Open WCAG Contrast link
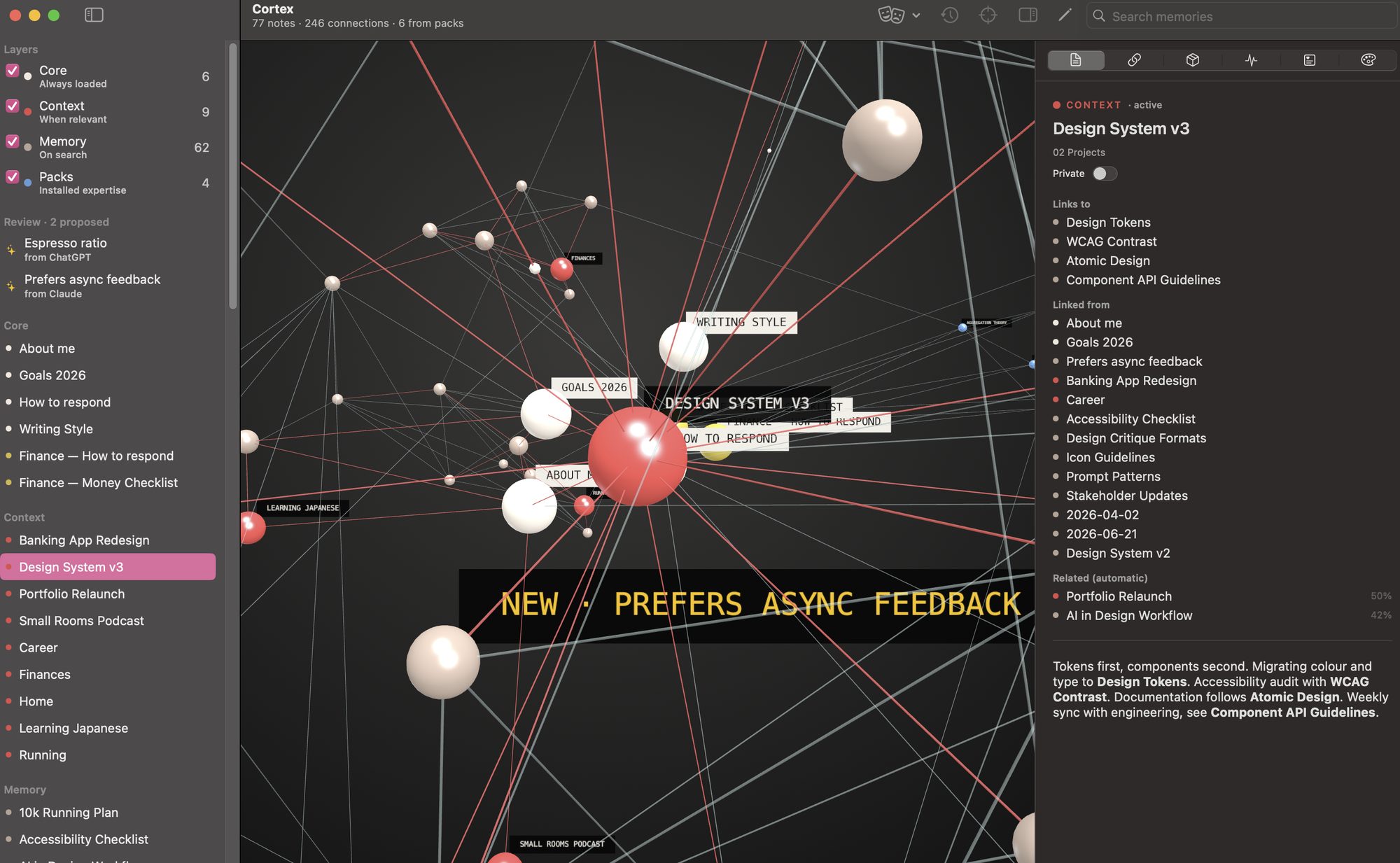 pyautogui.click(x=1112, y=241)
